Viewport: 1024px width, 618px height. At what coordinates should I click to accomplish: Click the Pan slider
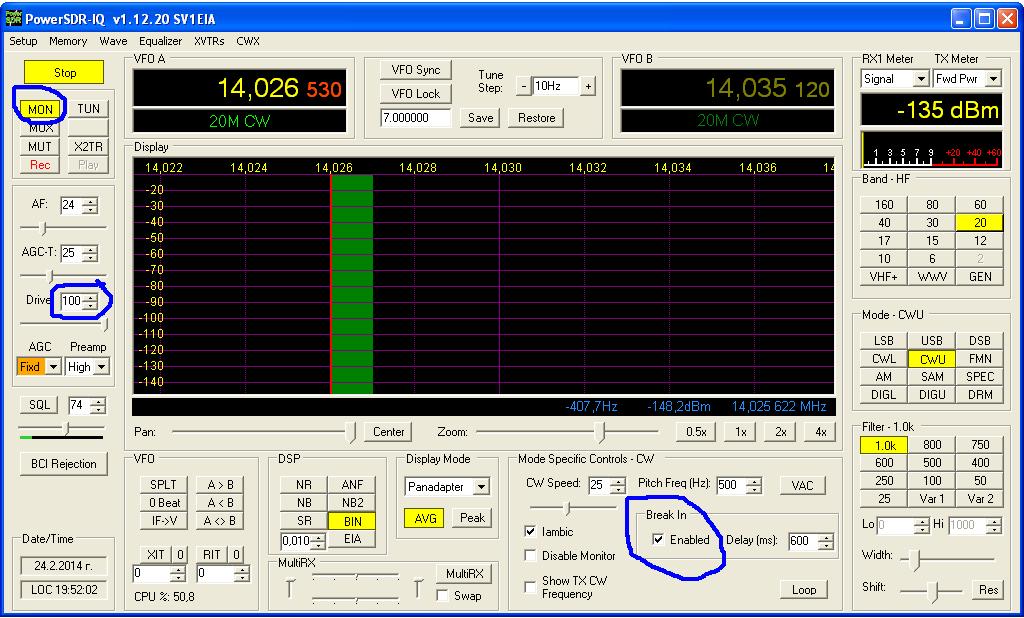[x=264, y=432]
